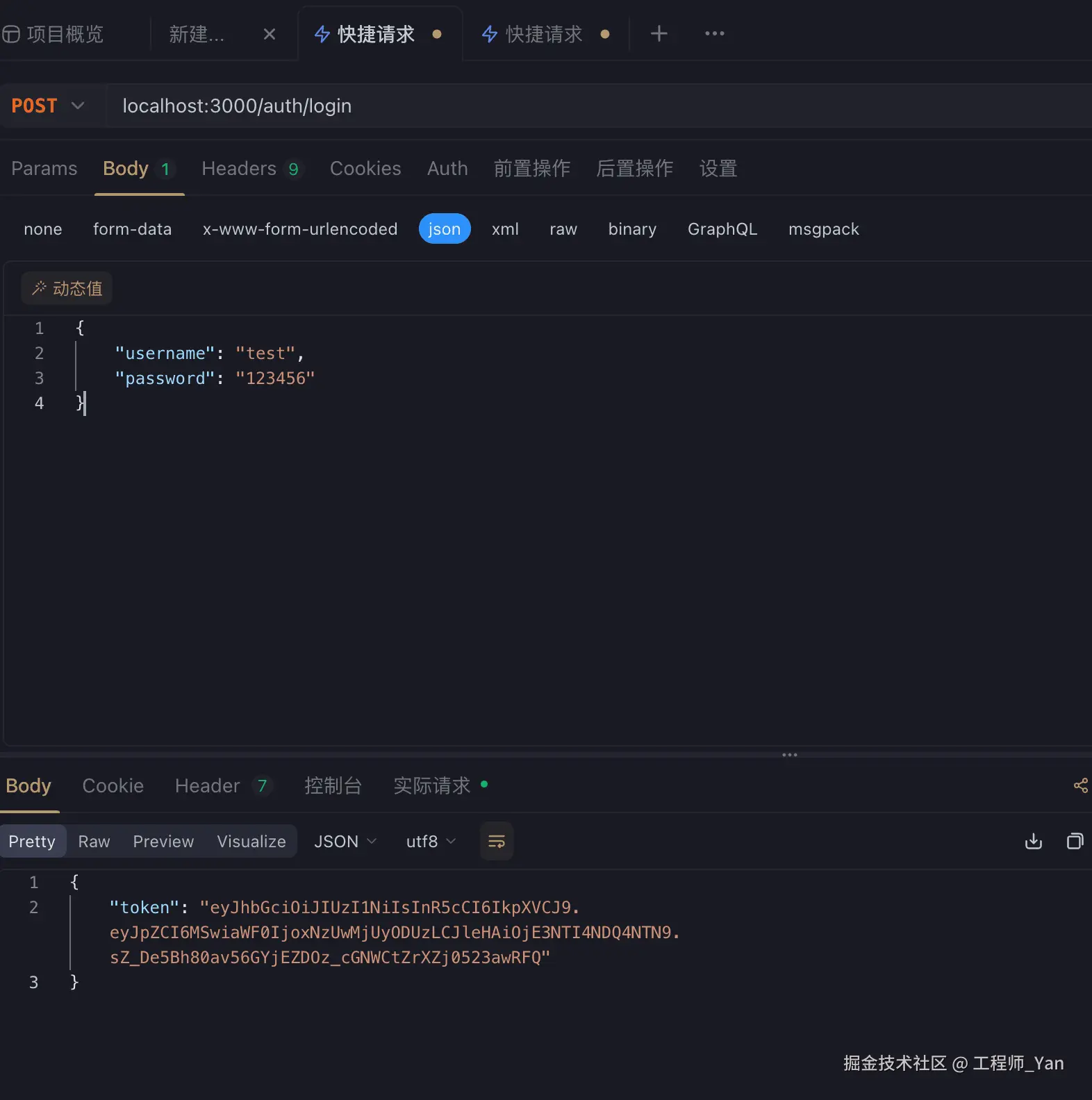Close the 新建... tab
Viewport: 1092px width, 1100px height.
(x=270, y=34)
